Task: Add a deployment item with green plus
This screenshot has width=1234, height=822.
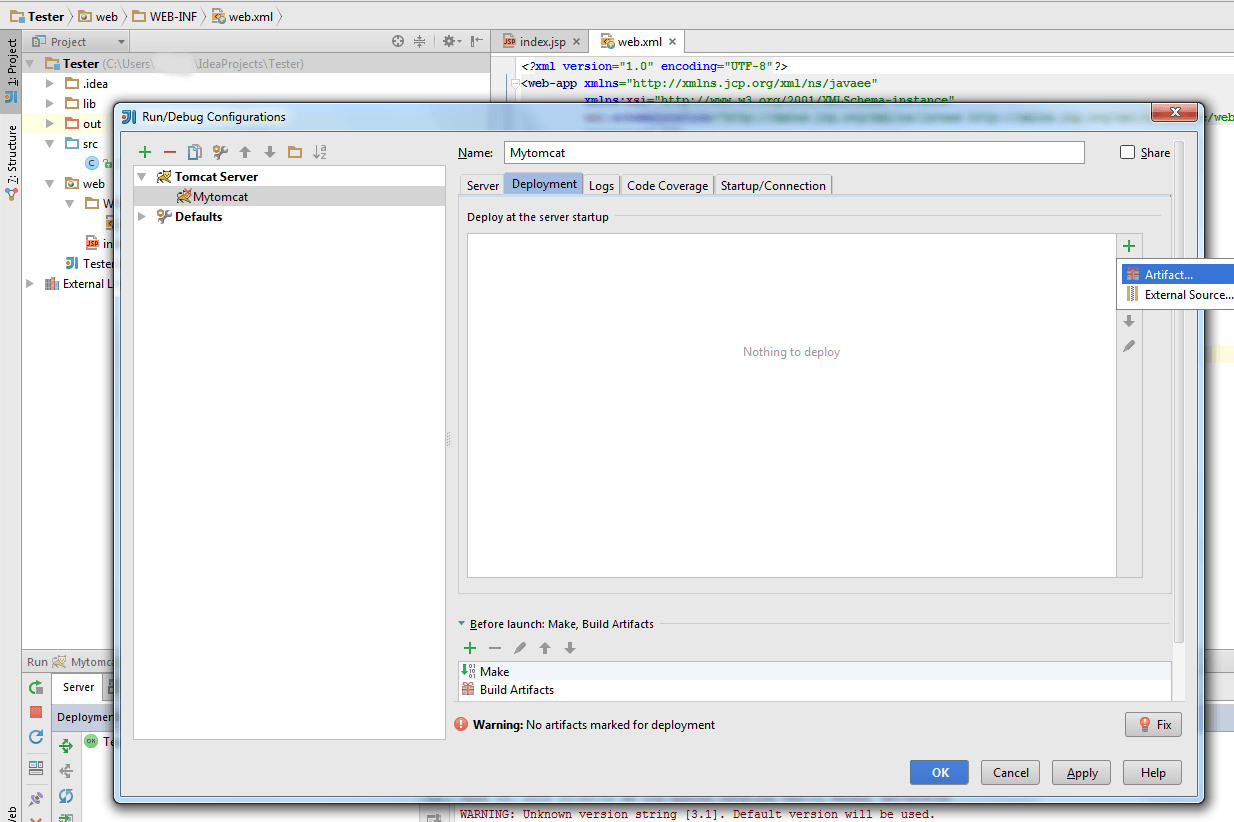Action: [1129, 246]
